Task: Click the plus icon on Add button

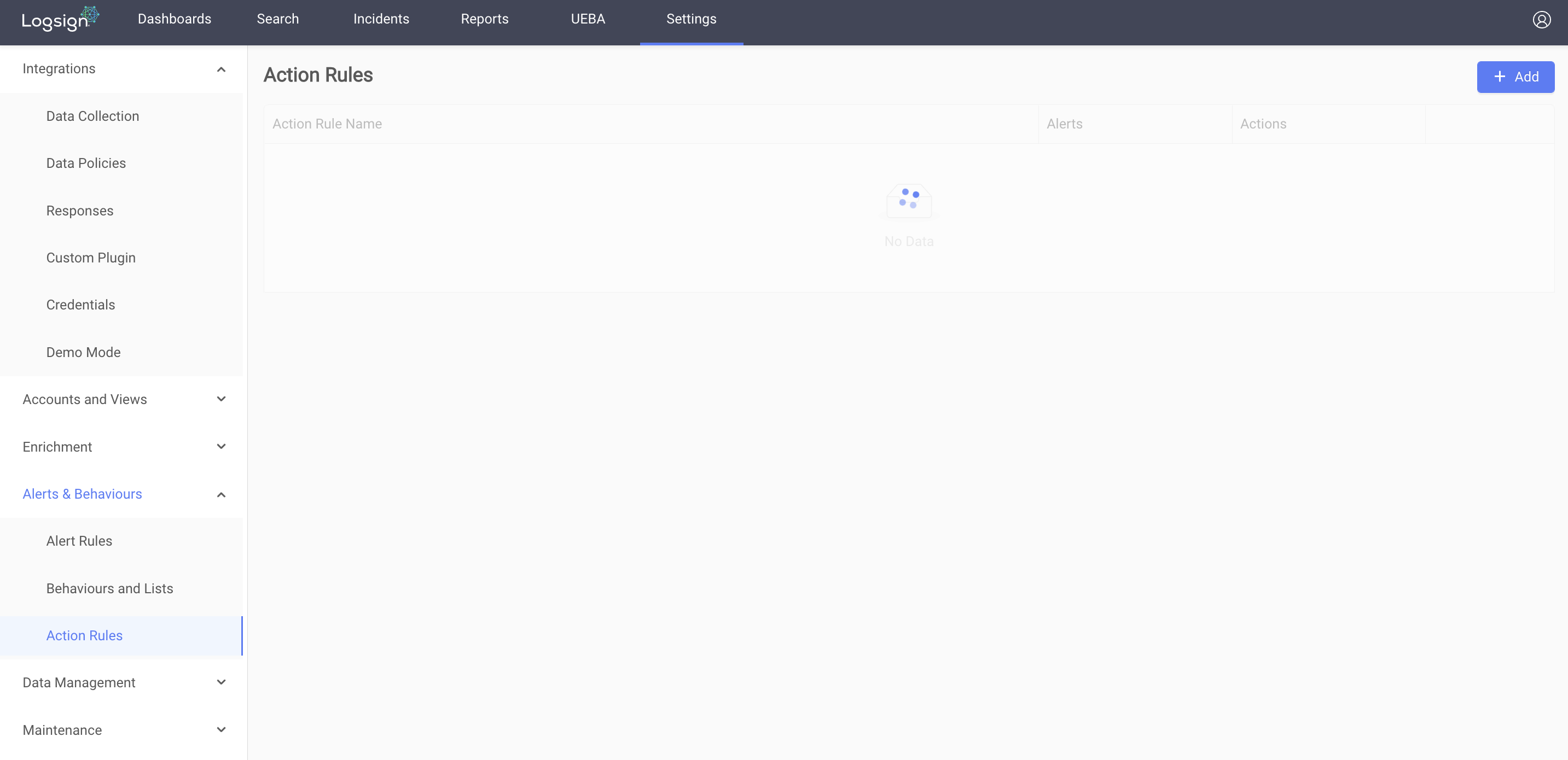Action: (x=1500, y=77)
